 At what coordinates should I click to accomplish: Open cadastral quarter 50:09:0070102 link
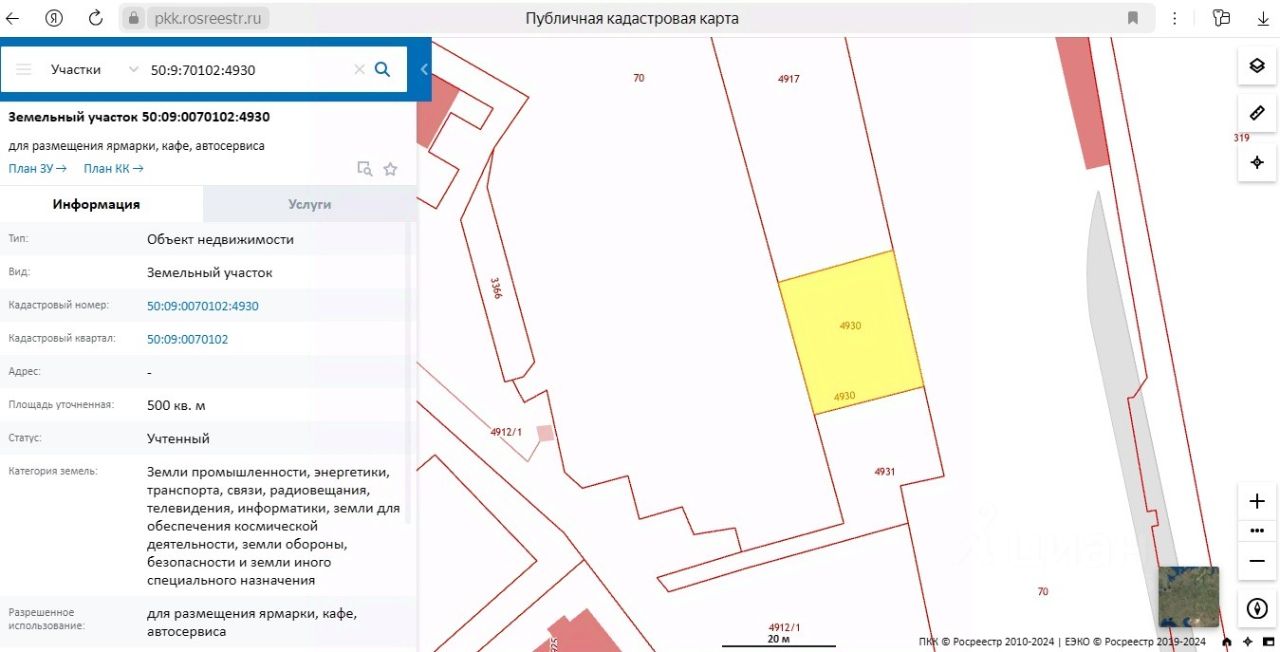[x=187, y=339]
